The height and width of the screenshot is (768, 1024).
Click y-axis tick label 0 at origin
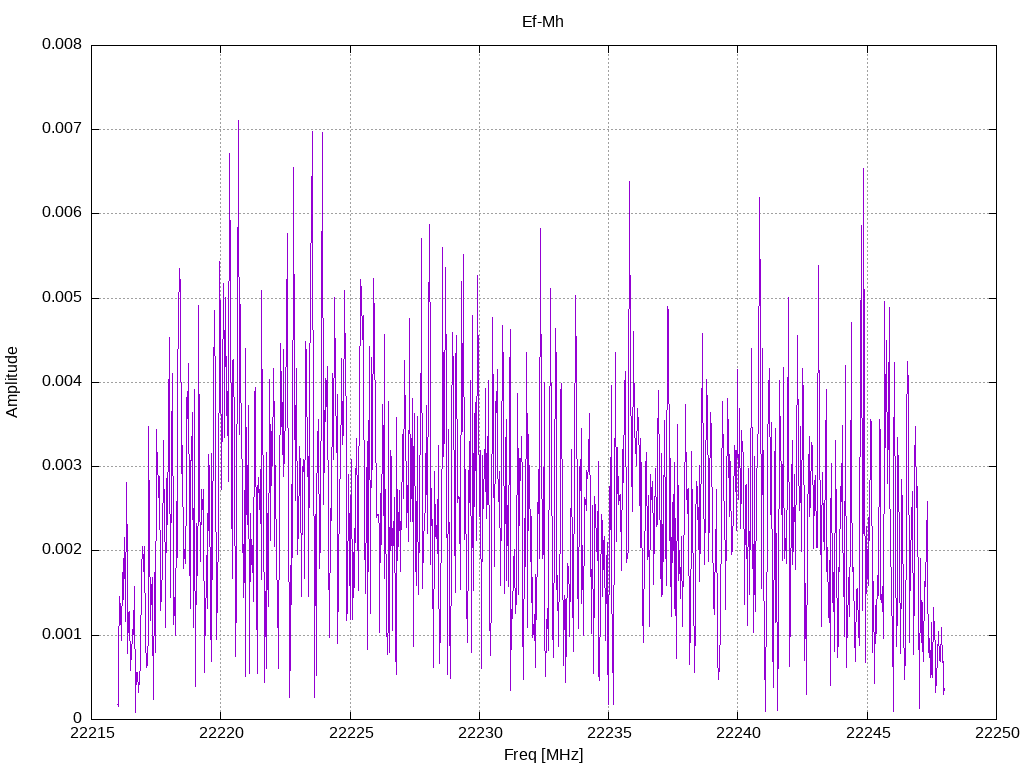coord(78,719)
